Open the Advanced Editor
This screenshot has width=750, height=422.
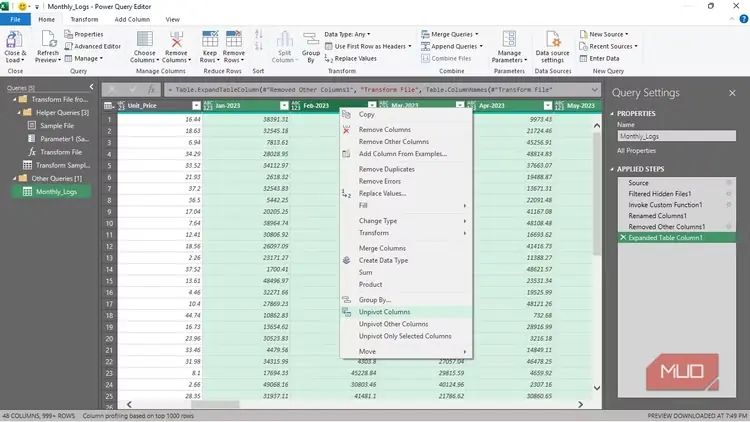tap(92, 46)
